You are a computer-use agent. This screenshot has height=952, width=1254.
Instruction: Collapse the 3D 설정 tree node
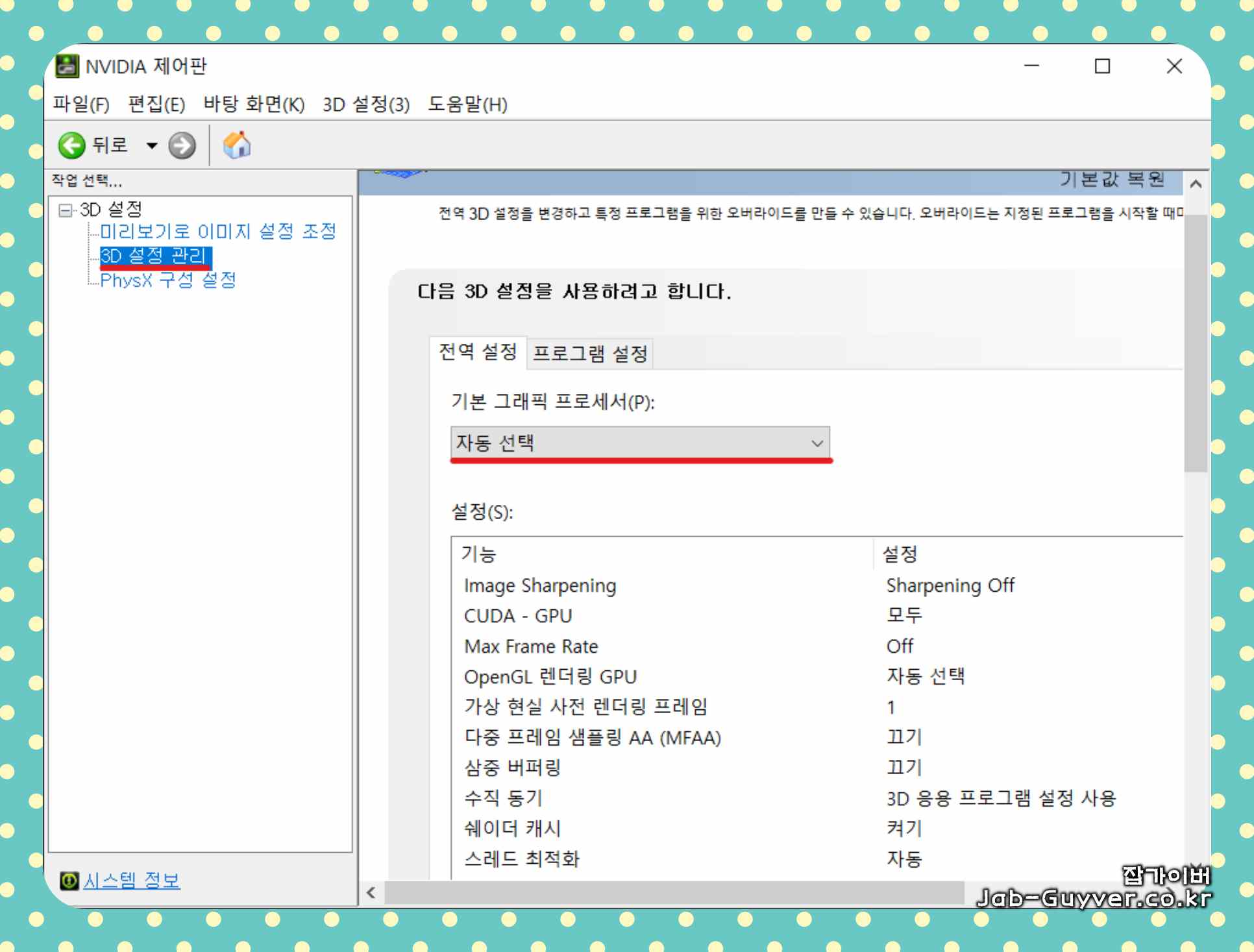(65, 210)
